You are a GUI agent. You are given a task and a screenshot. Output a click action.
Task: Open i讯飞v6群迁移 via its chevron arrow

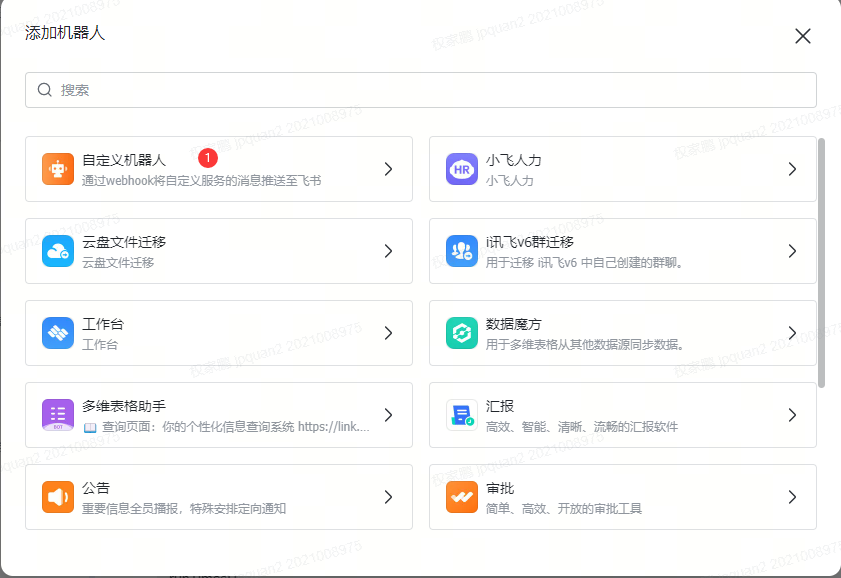click(x=792, y=251)
